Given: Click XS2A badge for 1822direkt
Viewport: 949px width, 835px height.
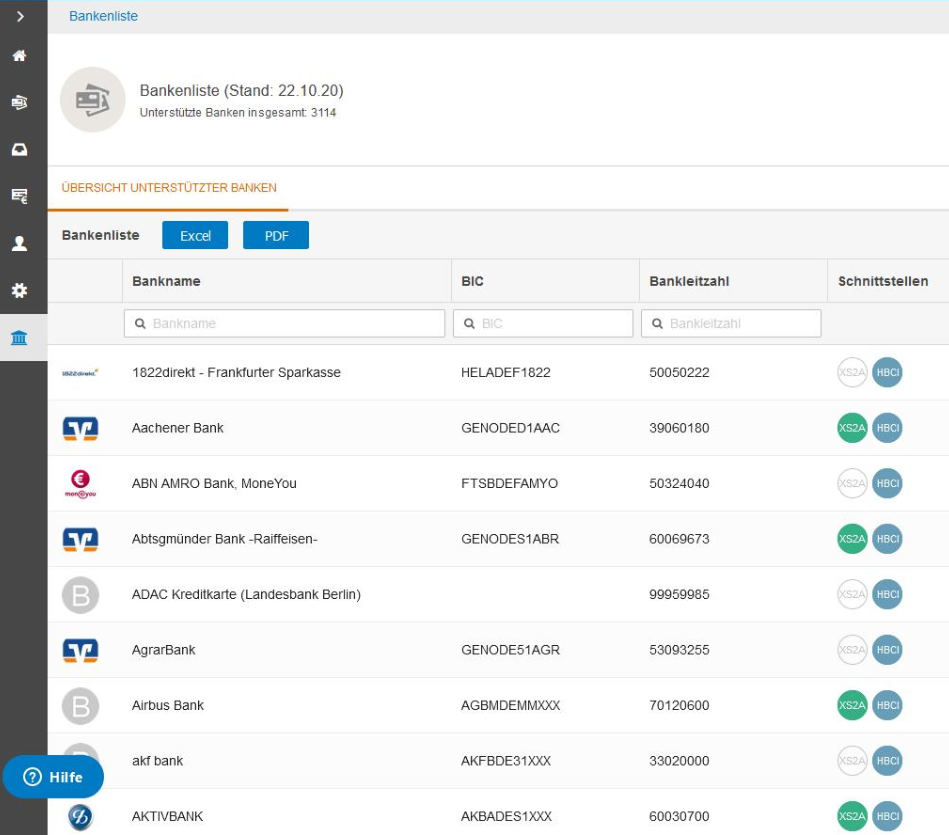Looking at the screenshot, I should (852, 373).
